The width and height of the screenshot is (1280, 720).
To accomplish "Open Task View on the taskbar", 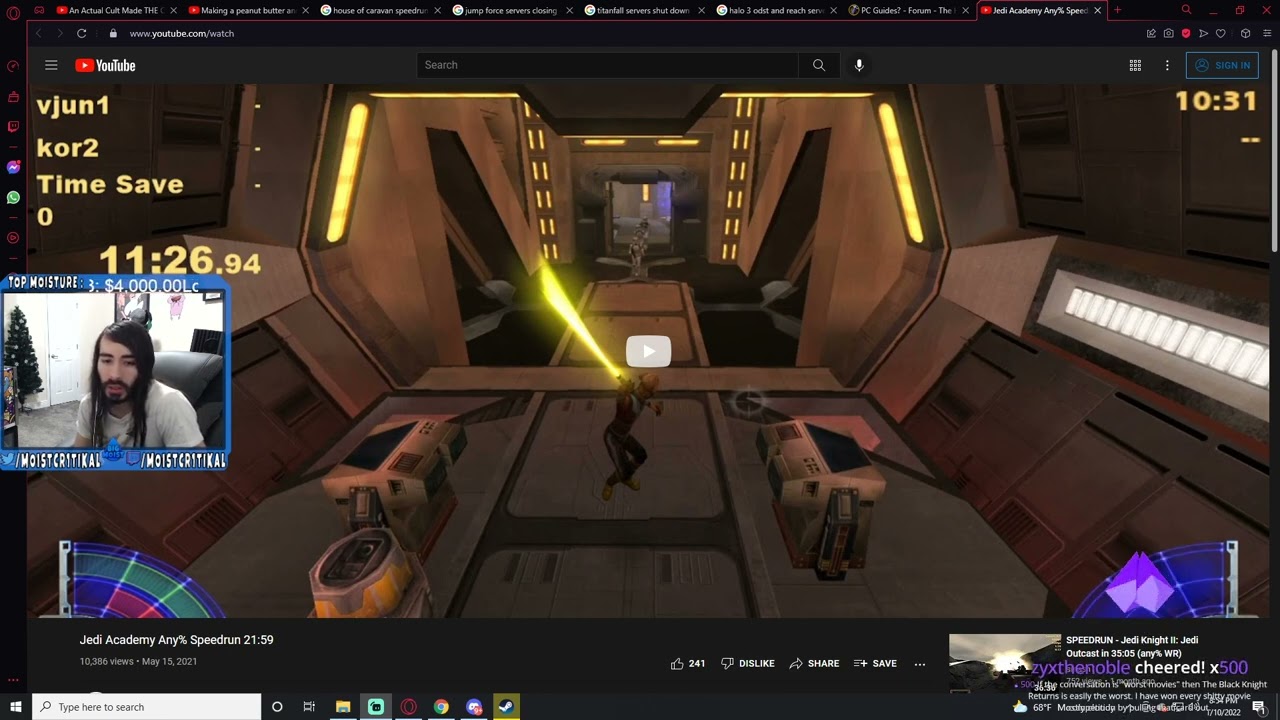I will [309, 707].
